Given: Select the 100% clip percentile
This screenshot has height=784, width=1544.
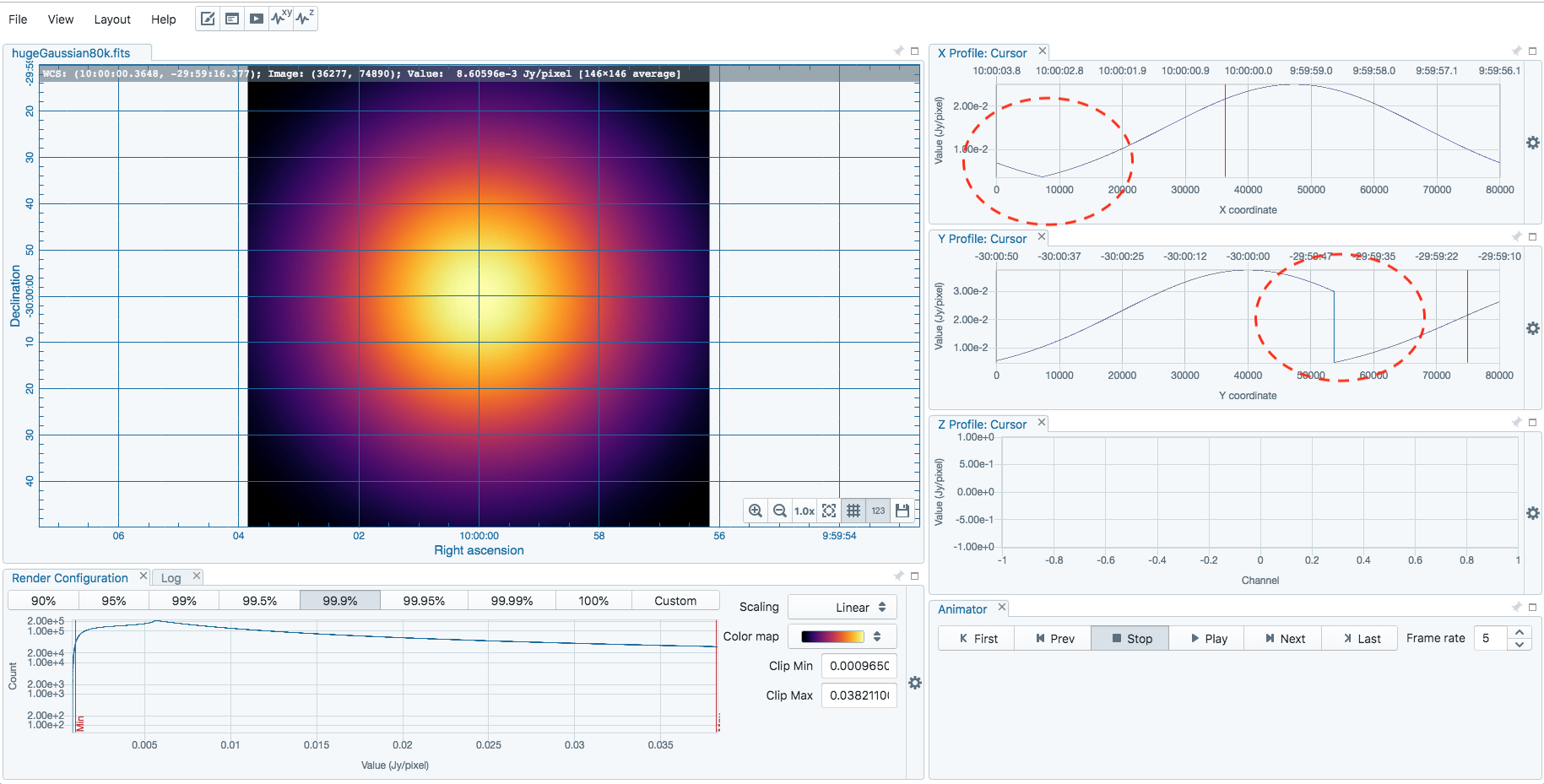Looking at the screenshot, I should click(x=593, y=600).
